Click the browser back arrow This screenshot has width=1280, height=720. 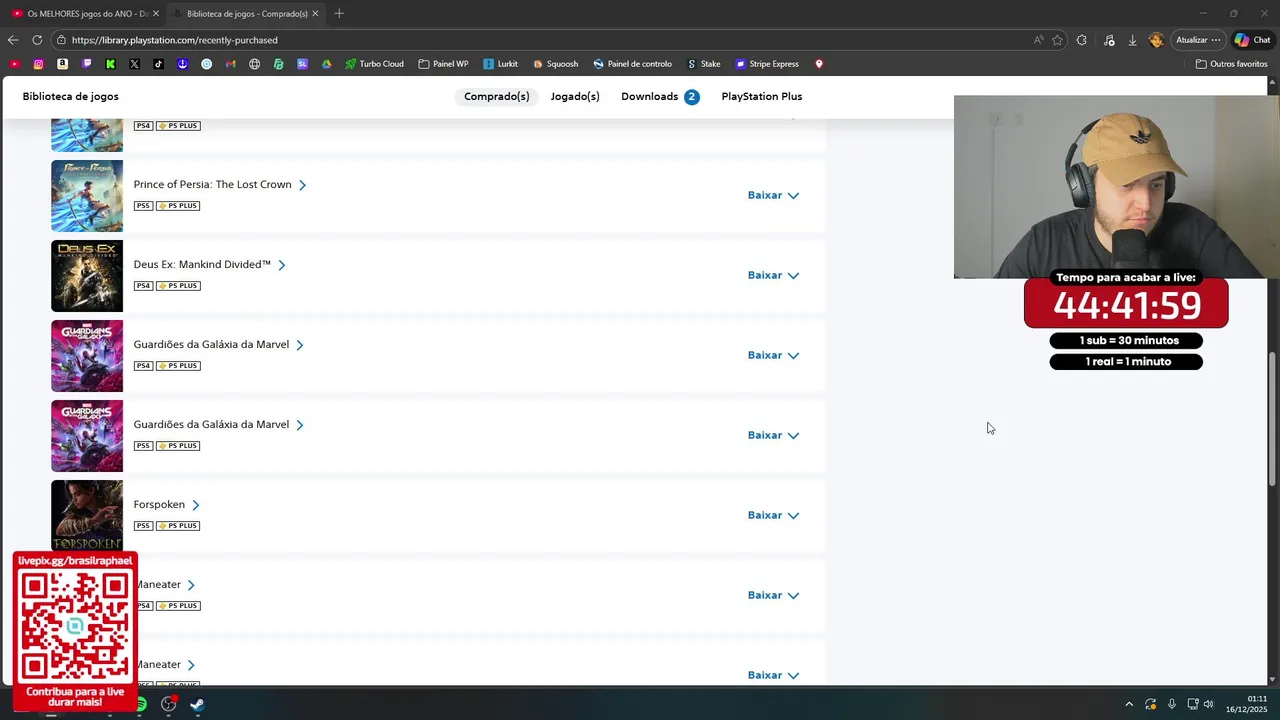click(13, 40)
